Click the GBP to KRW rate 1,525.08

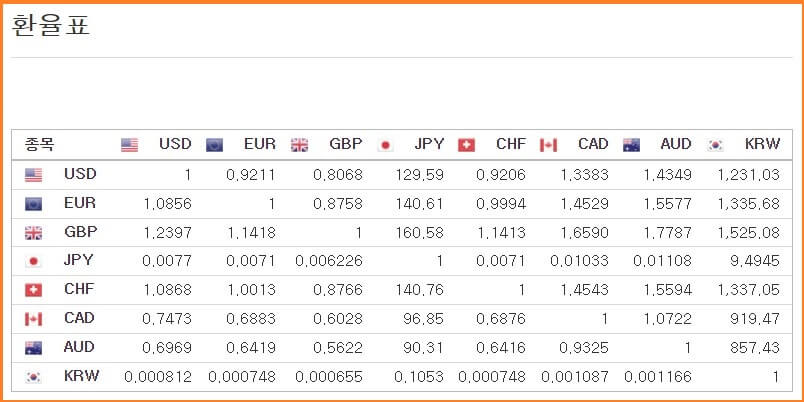749,233
